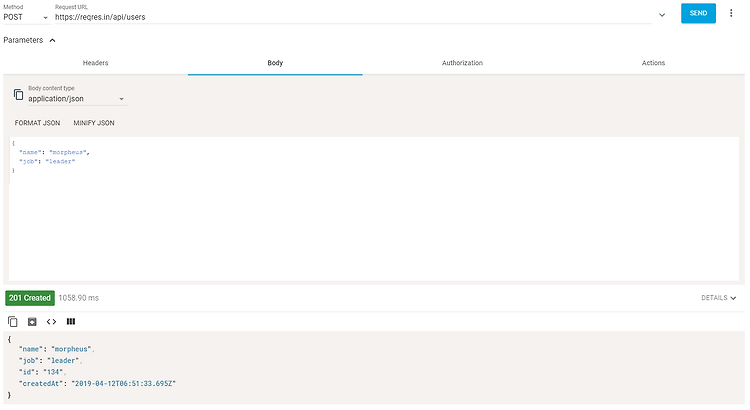Select the Body tab
Image resolution: width=750 pixels, height=410 pixels.
tap(275, 63)
